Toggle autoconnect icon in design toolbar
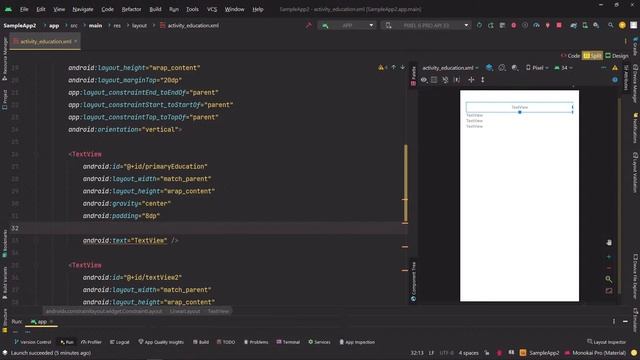This screenshot has width=640, height=360. [434, 80]
